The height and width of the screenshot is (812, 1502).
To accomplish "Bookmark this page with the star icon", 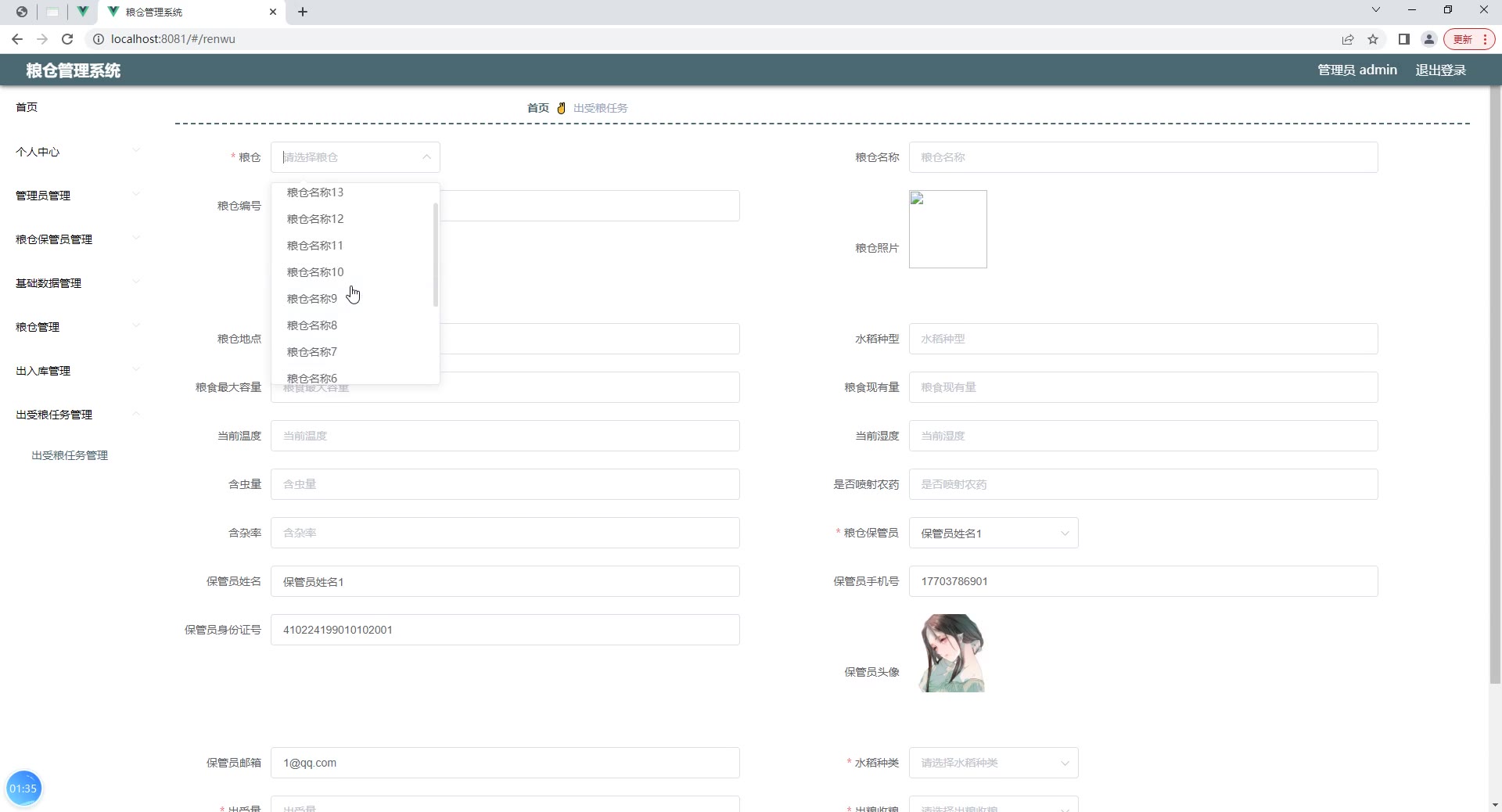I will [1373, 39].
